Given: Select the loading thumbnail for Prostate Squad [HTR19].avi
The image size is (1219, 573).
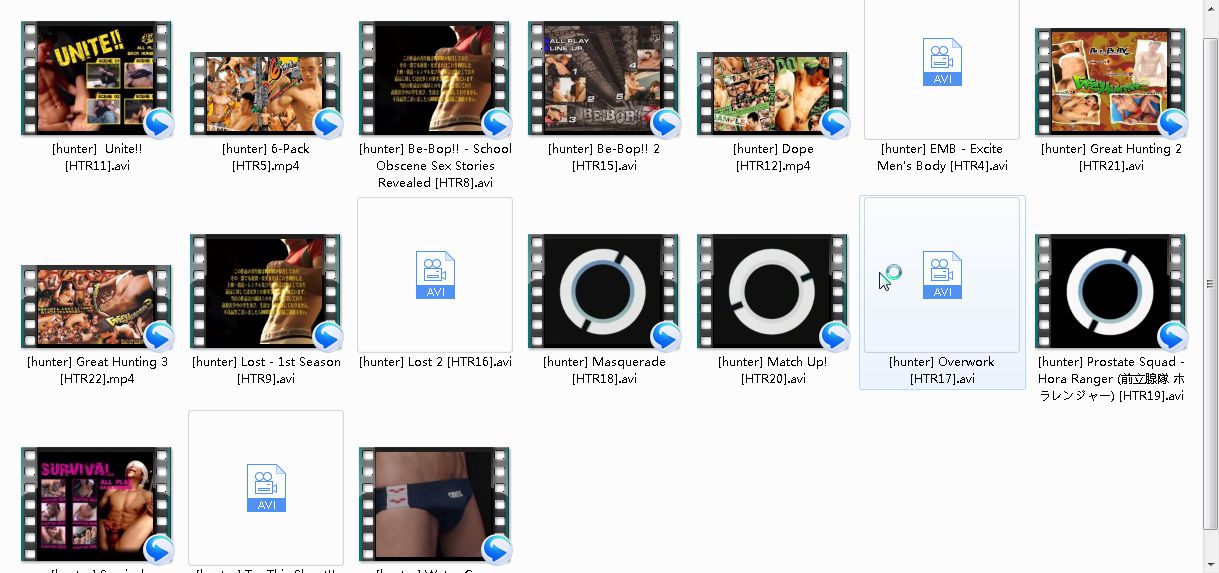Looking at the screenshot, I should point(1110,292).
